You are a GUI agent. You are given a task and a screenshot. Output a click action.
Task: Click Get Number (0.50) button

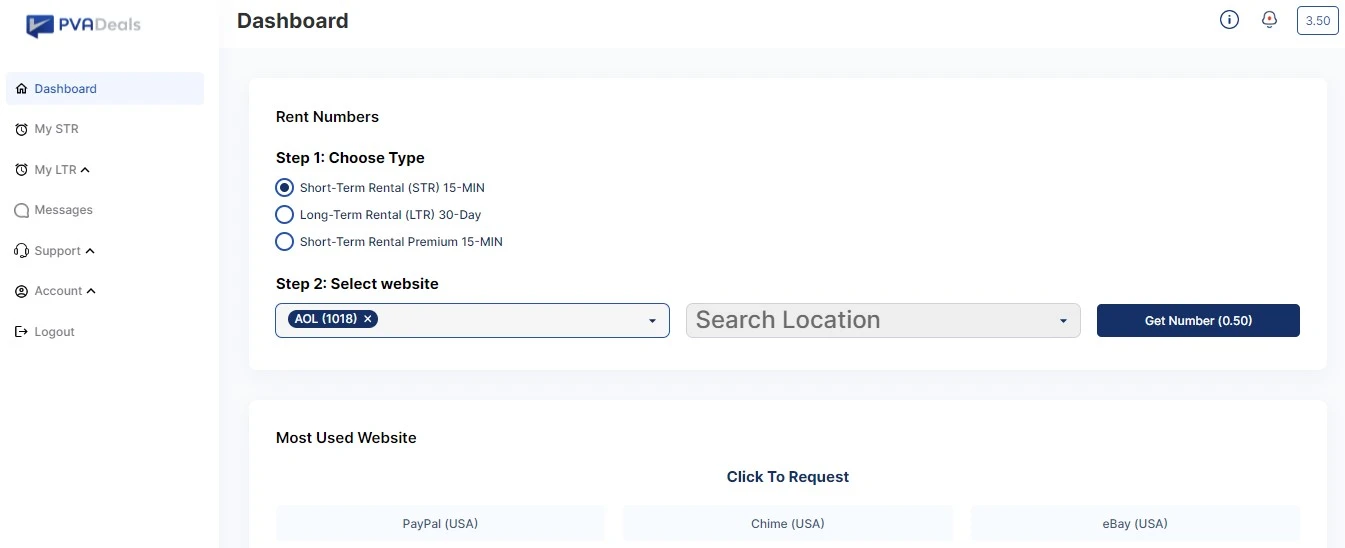pos(1198,321)
